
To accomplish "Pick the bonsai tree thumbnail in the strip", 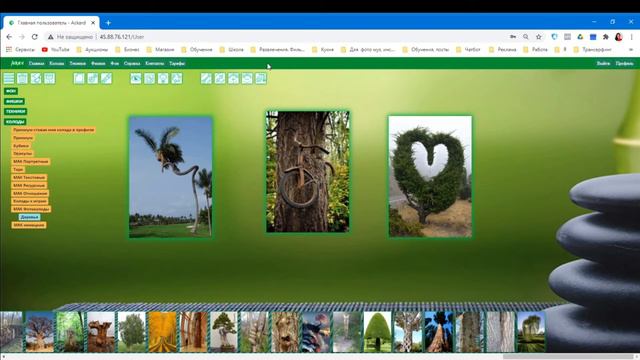I will [224, 331].
